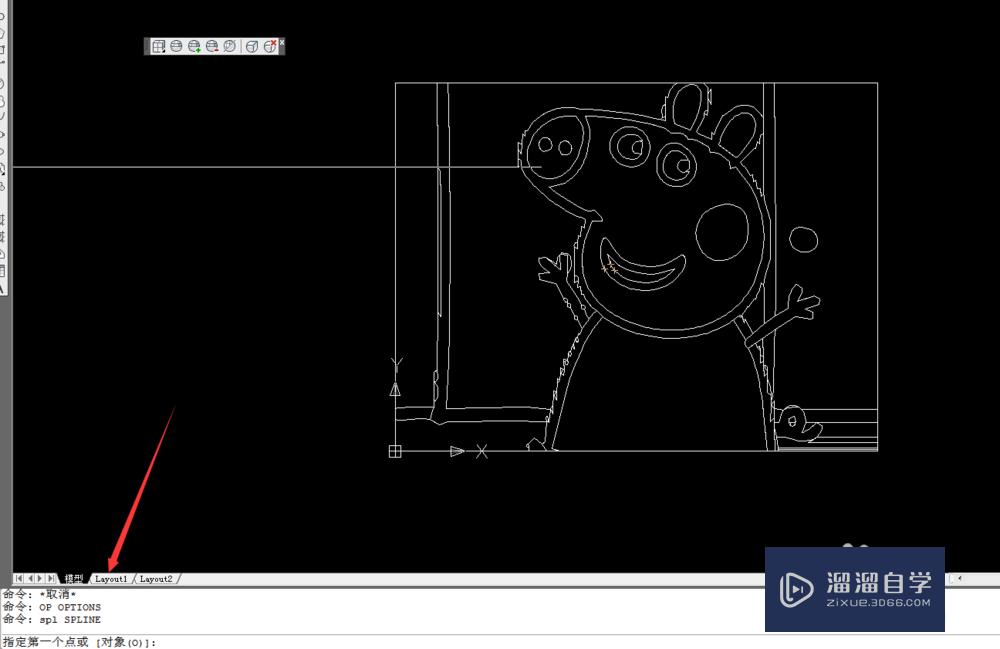Click the command line prompt 指定第一个点或

click(79, 642)
